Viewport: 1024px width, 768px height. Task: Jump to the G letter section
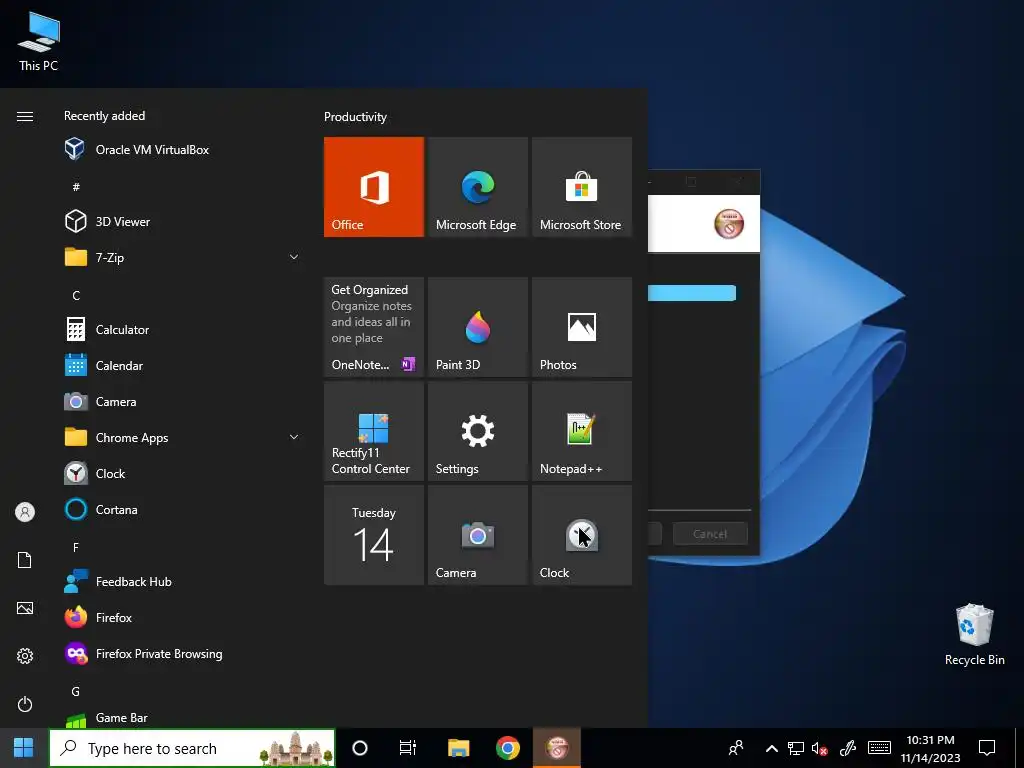tap(76, 691)
